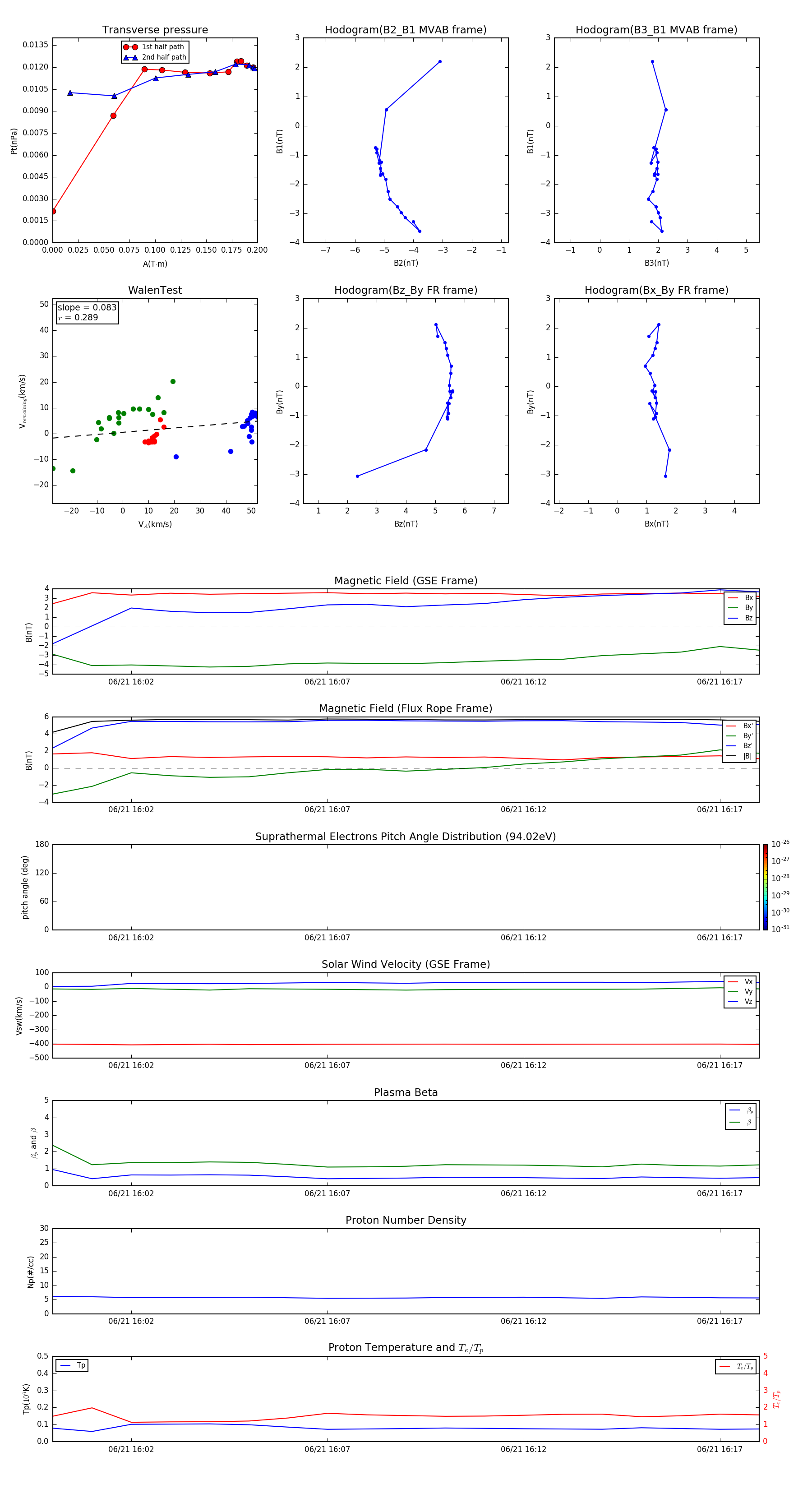This screenshot has width=812, height=1489.
Task: Click the "Pt(nPa)" y-axis label
Action: (x=14, y=140)
